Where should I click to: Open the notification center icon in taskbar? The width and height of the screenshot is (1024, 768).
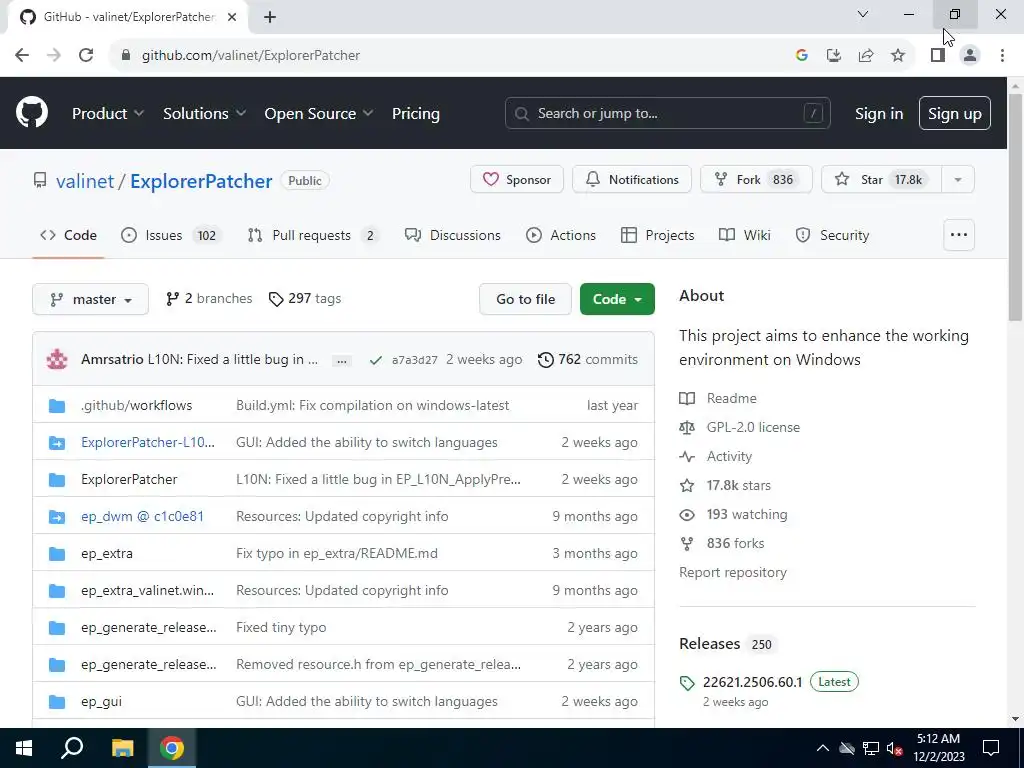(991, 748)
